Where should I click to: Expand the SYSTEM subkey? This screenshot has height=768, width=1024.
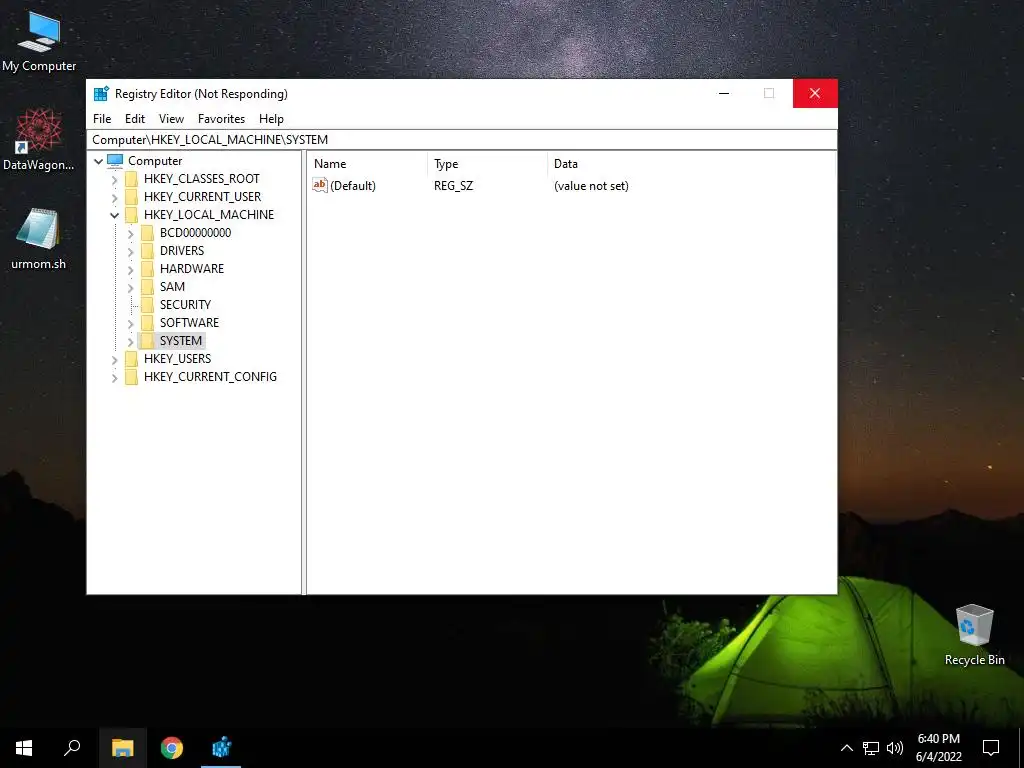(131, 341)
